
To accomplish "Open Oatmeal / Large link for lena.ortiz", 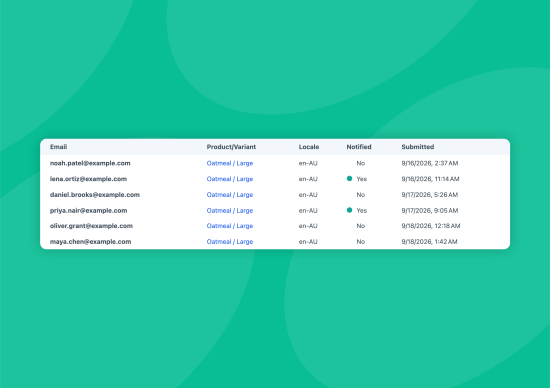I will tap(230, 179).
